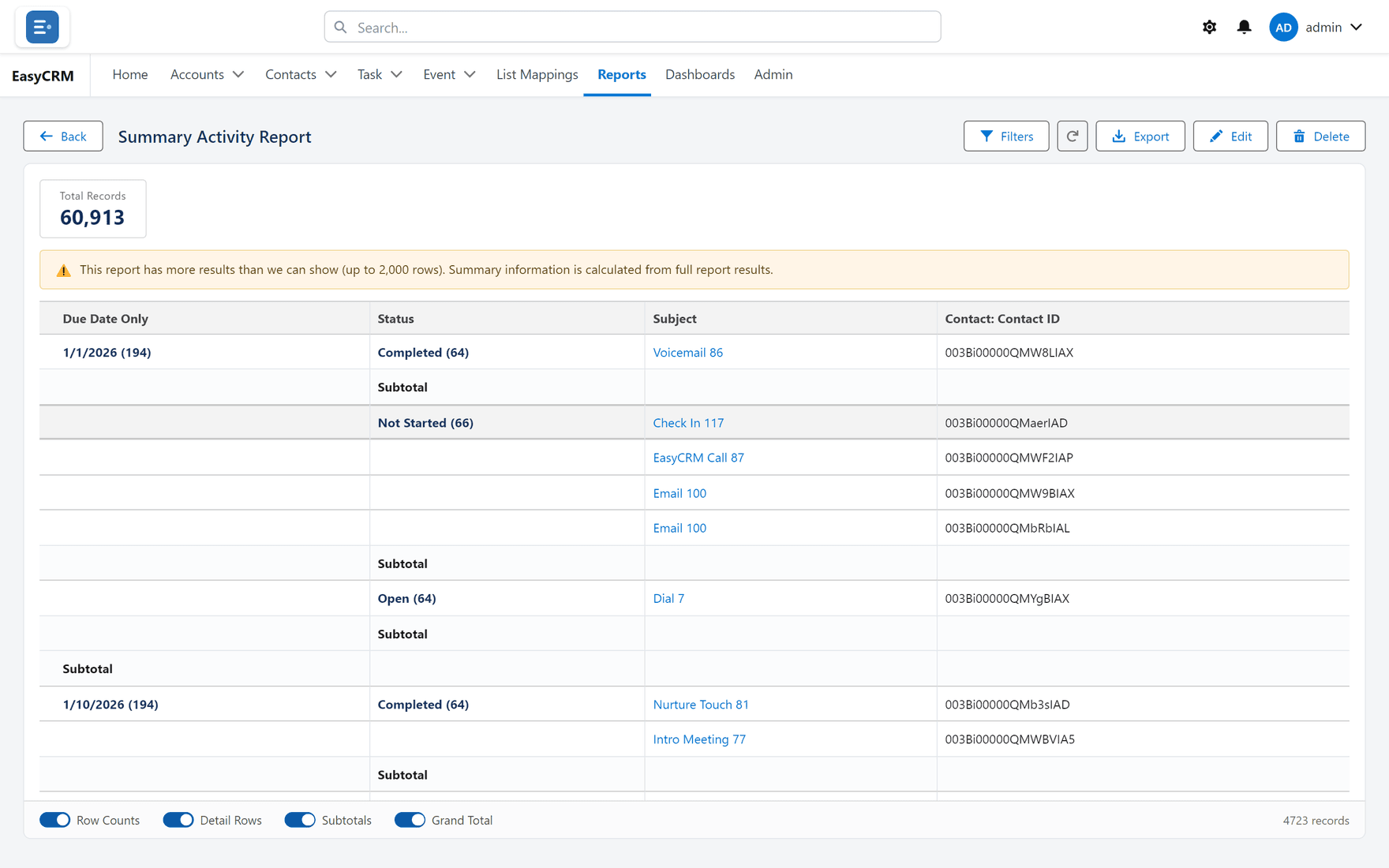Click the Total Records 60,913 card
The height and width of the screenshot is (868, 1389).
pos(93,208)
